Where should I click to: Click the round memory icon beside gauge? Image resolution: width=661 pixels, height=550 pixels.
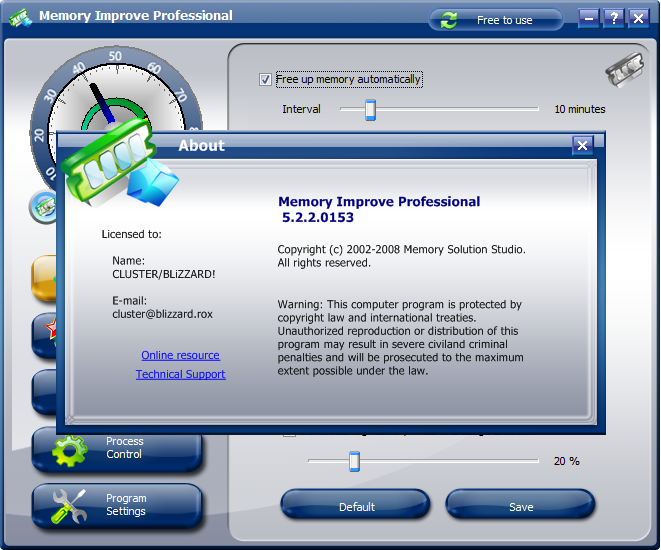click(x=44, y=207)
